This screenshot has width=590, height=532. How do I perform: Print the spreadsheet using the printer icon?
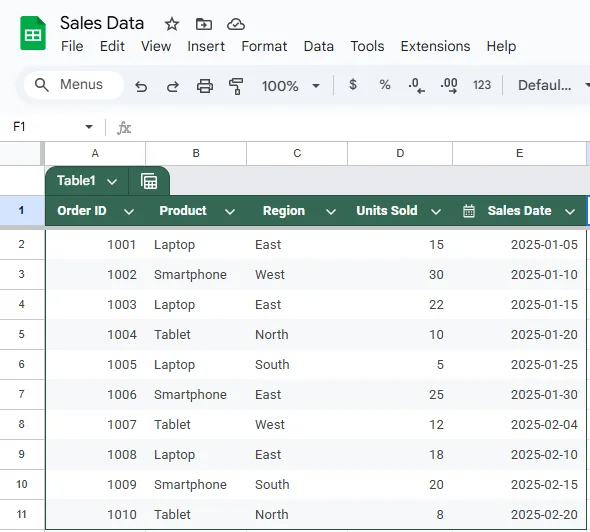[205, 86]
